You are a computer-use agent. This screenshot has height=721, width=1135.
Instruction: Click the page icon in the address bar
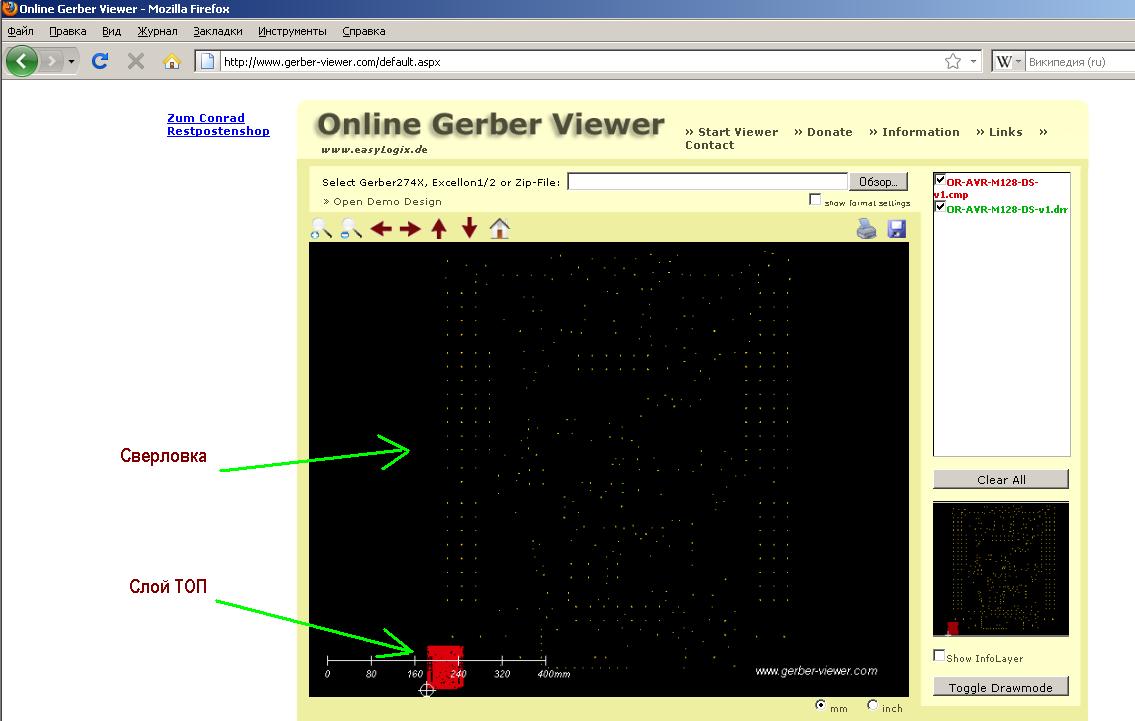point(208,62)
